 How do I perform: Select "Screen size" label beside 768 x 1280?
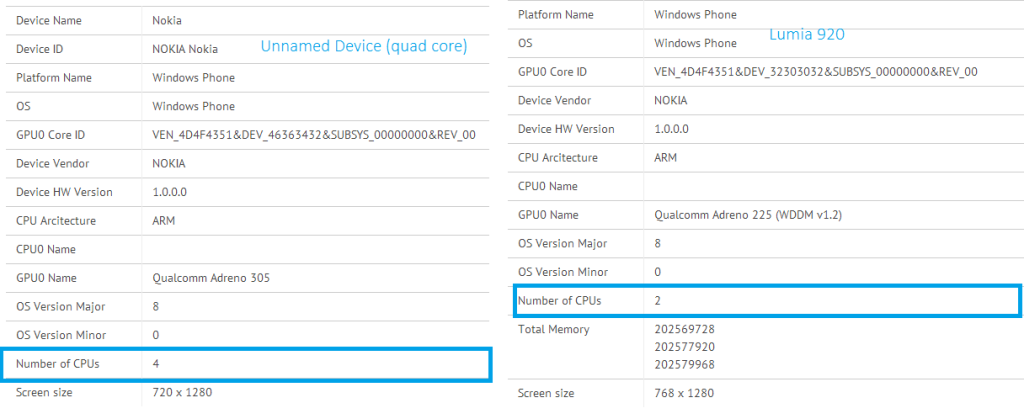click(x=546, y=394)
